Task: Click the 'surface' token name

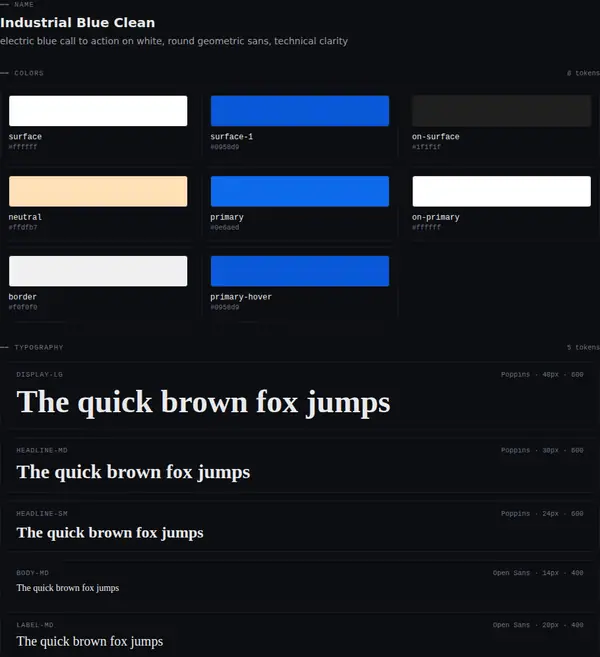Action: point(25,137)
